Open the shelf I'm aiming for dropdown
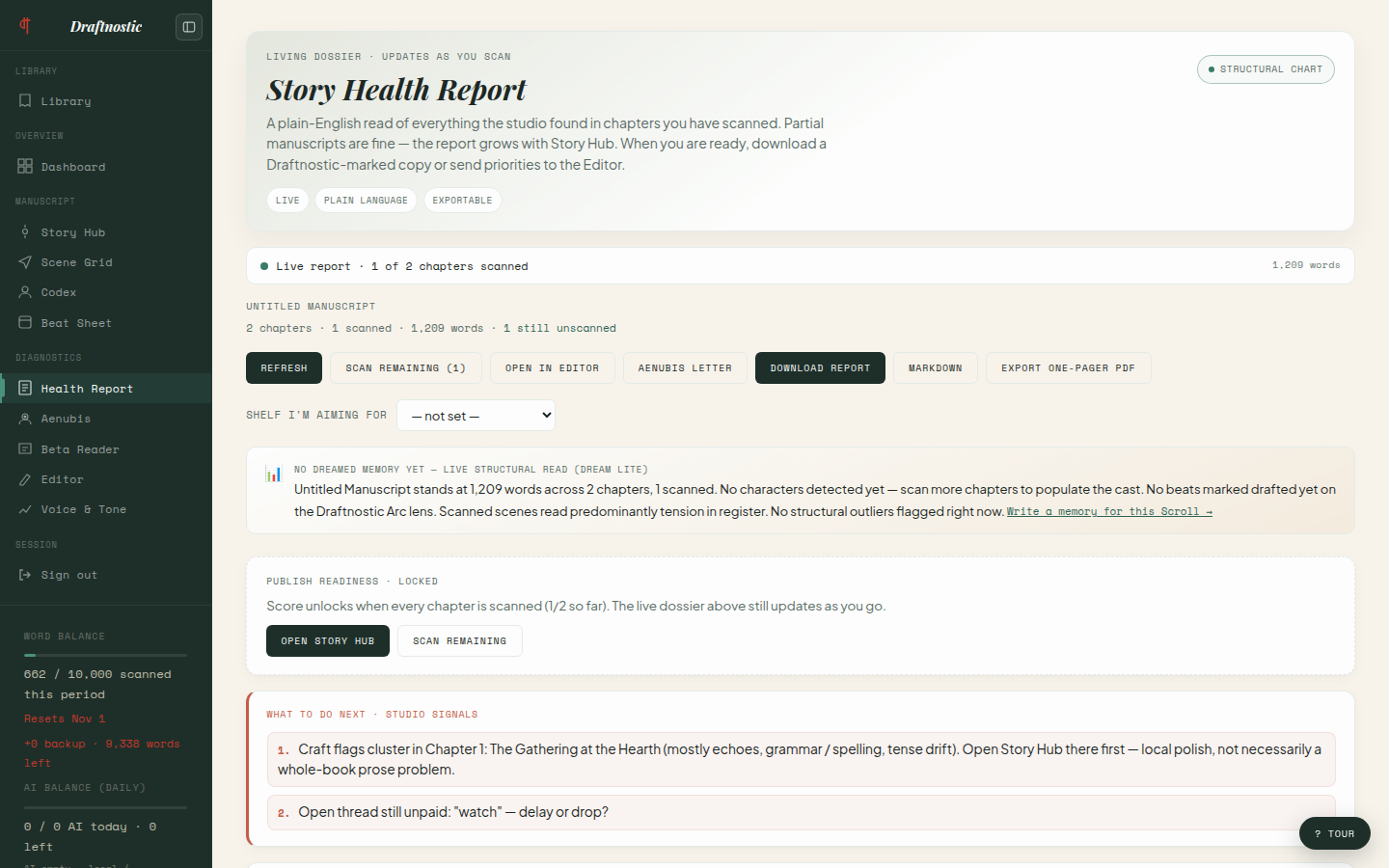This screenshot has width=1389, height=868. tap(476, 416)
